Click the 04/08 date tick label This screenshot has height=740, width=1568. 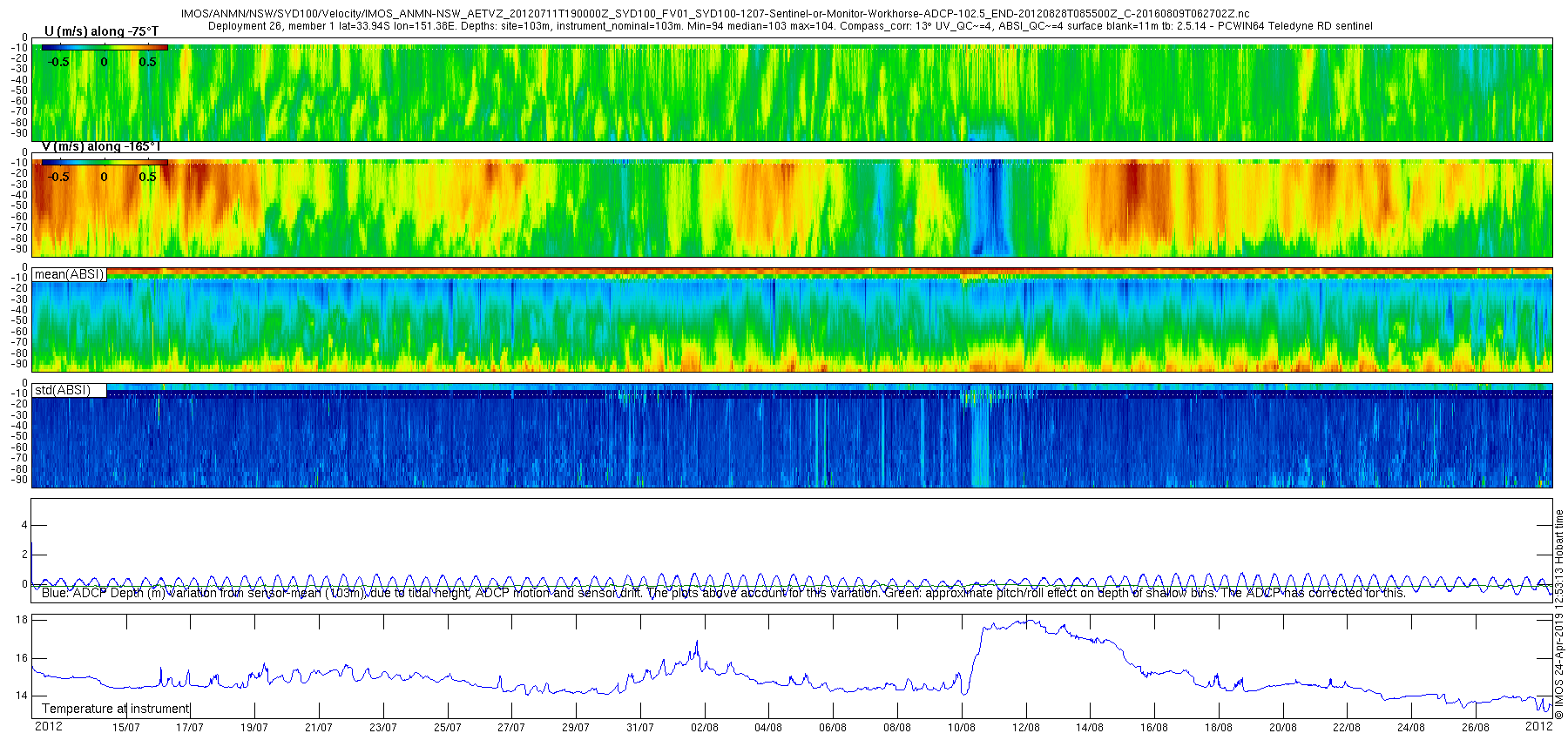click(768, 728)
